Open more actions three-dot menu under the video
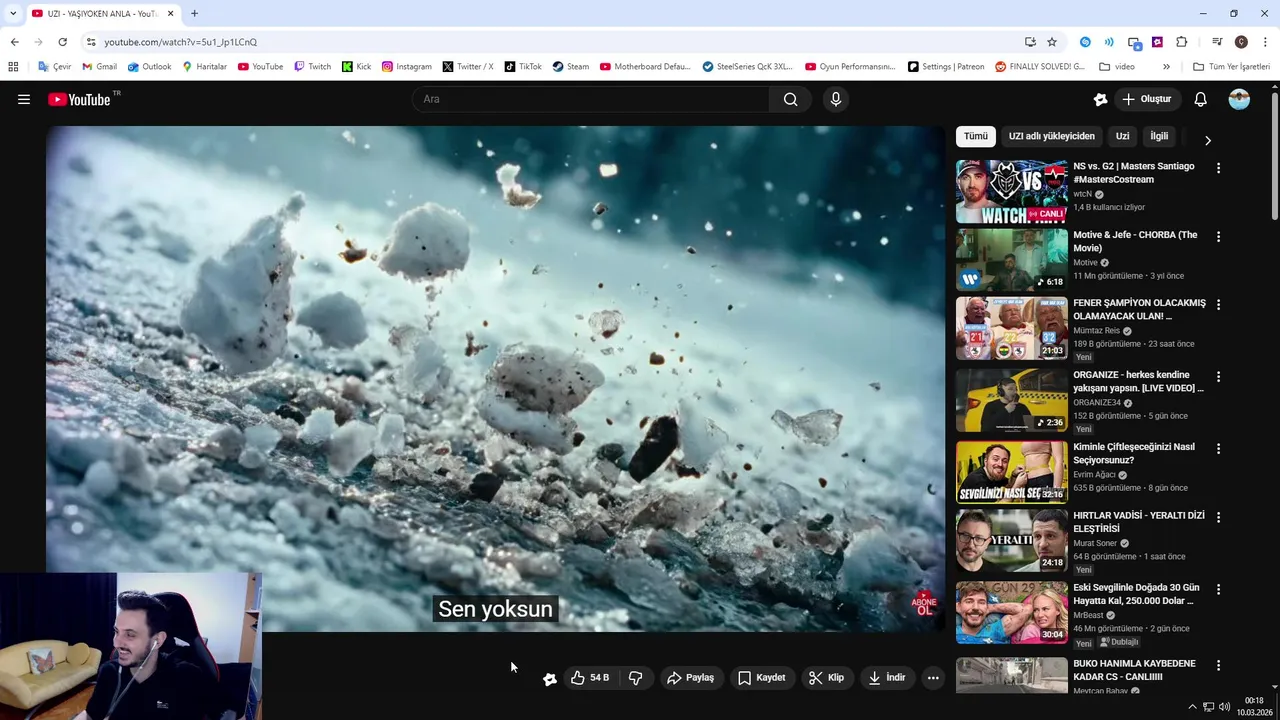The width and height of the screenshot is (1280, 720). [x=933, y=678]
